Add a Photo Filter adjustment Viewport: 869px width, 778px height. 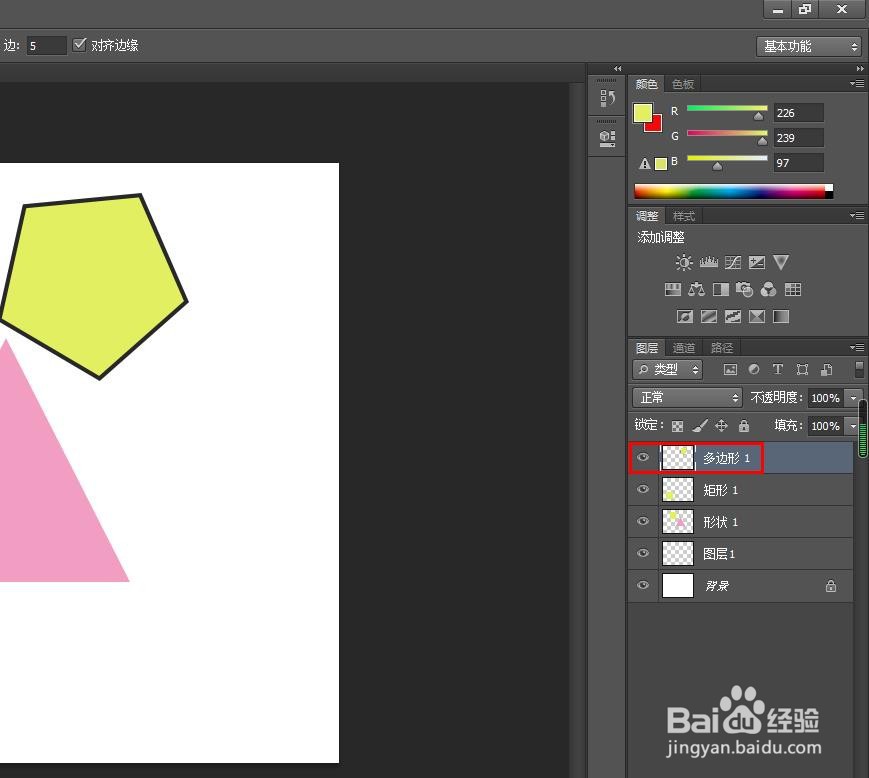[x=744, y=289]
